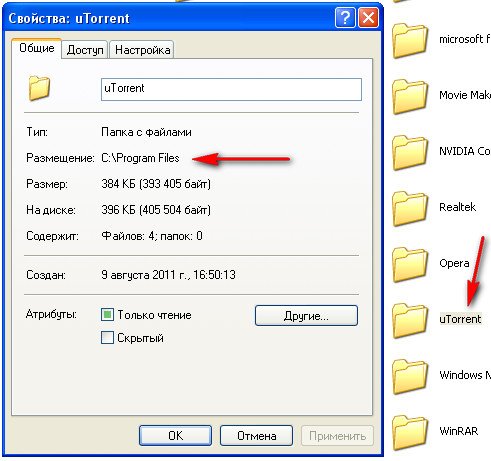
Task: Enable the Скрытый attribute checkbox
Action: click(x=107, y=338)
